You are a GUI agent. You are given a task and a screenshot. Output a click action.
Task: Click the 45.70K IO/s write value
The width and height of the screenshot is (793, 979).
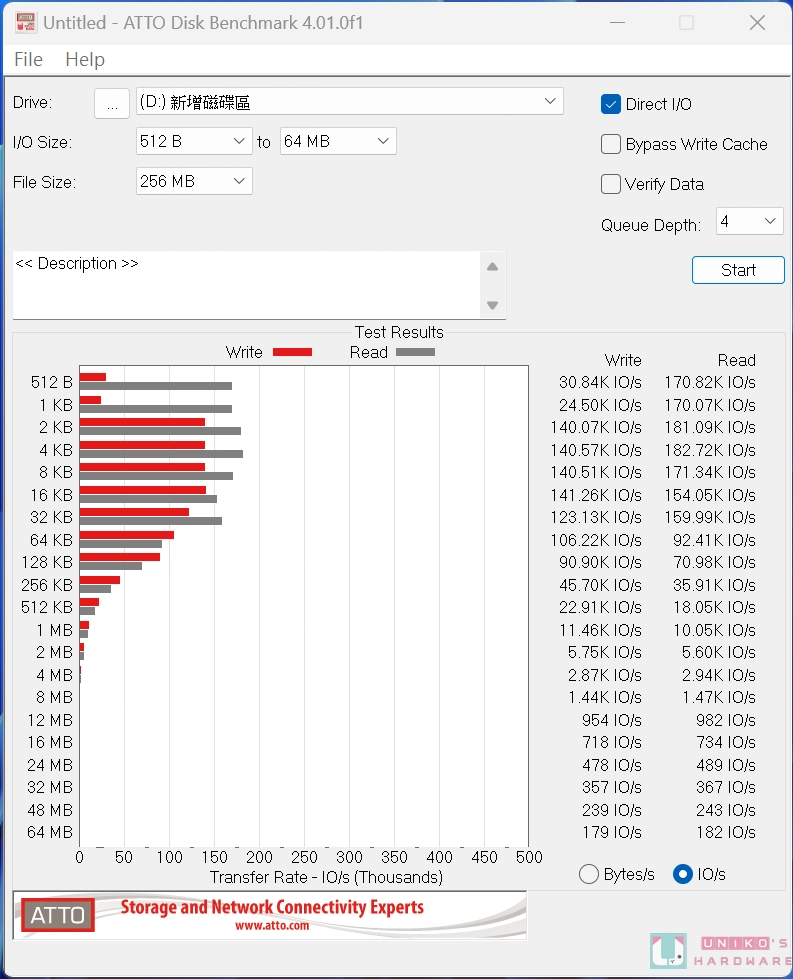coord(600,585)
